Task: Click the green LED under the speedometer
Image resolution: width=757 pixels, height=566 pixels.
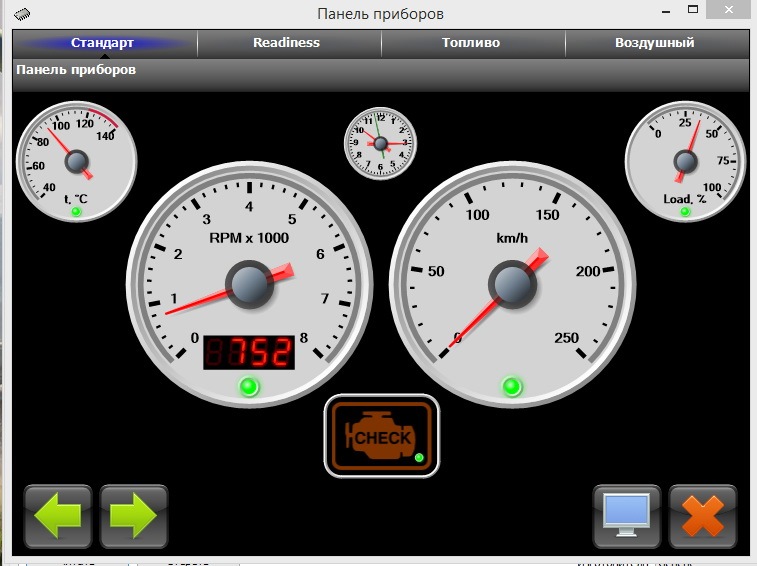Action: (512, 387)
